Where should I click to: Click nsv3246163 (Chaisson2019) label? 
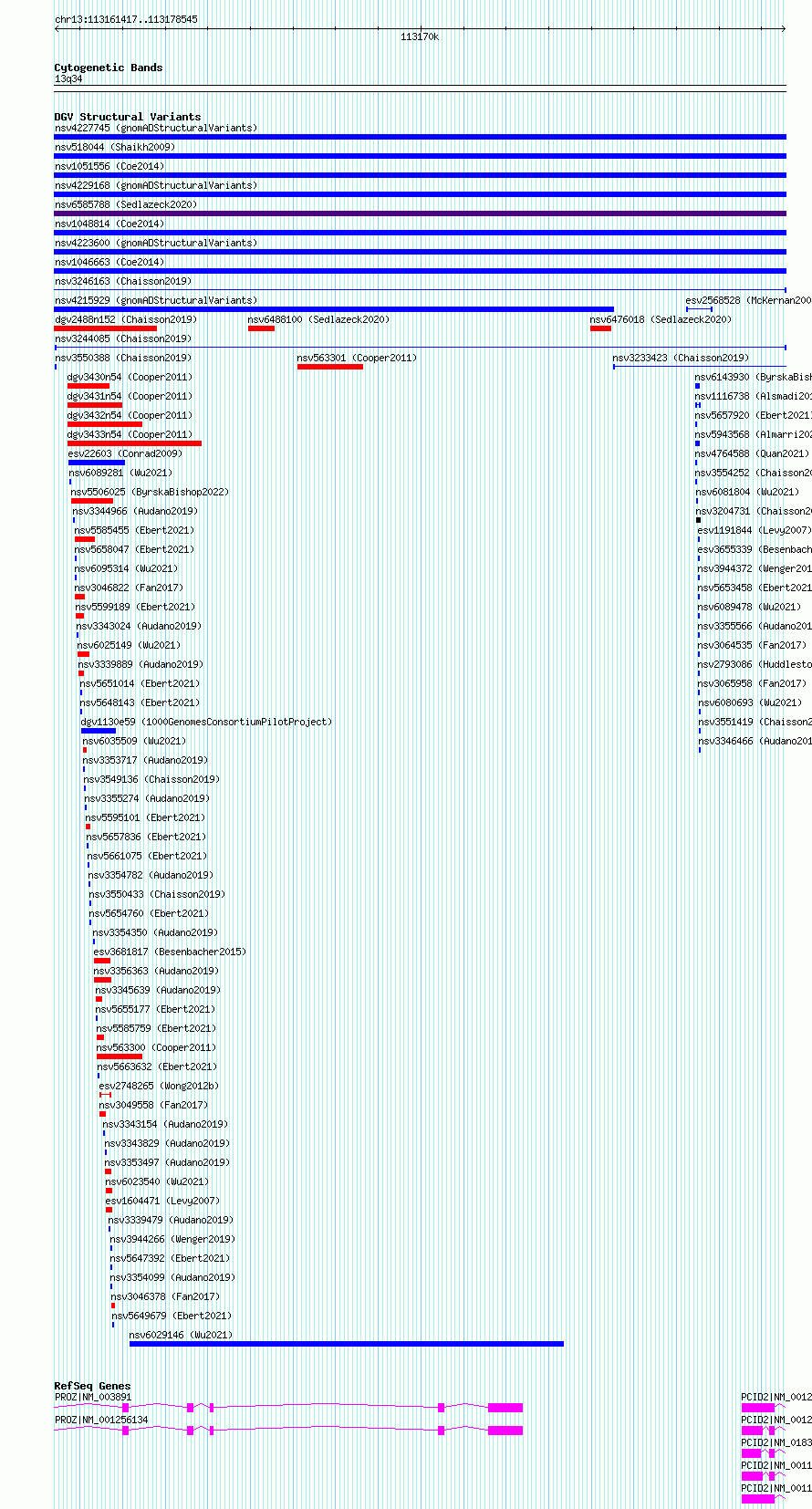point(123,281)
